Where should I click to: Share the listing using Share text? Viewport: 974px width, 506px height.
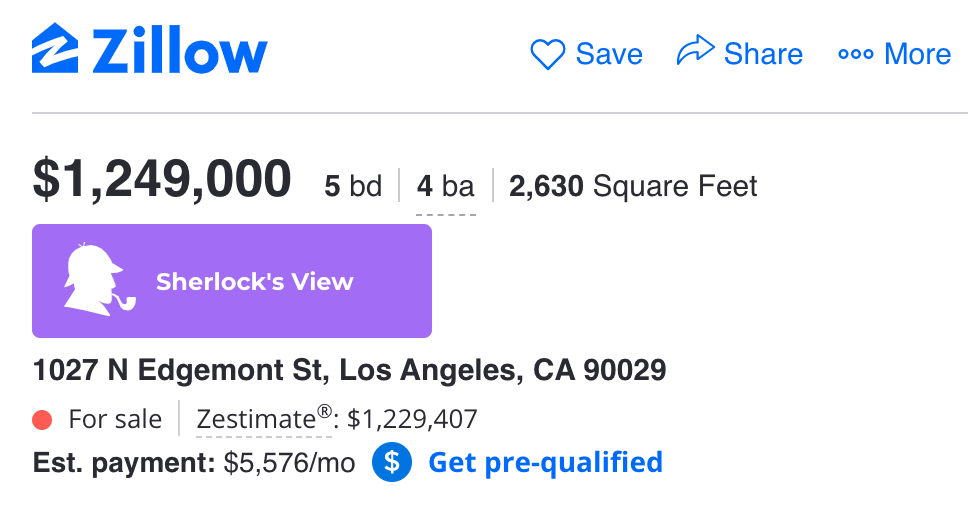click(763, 54)
